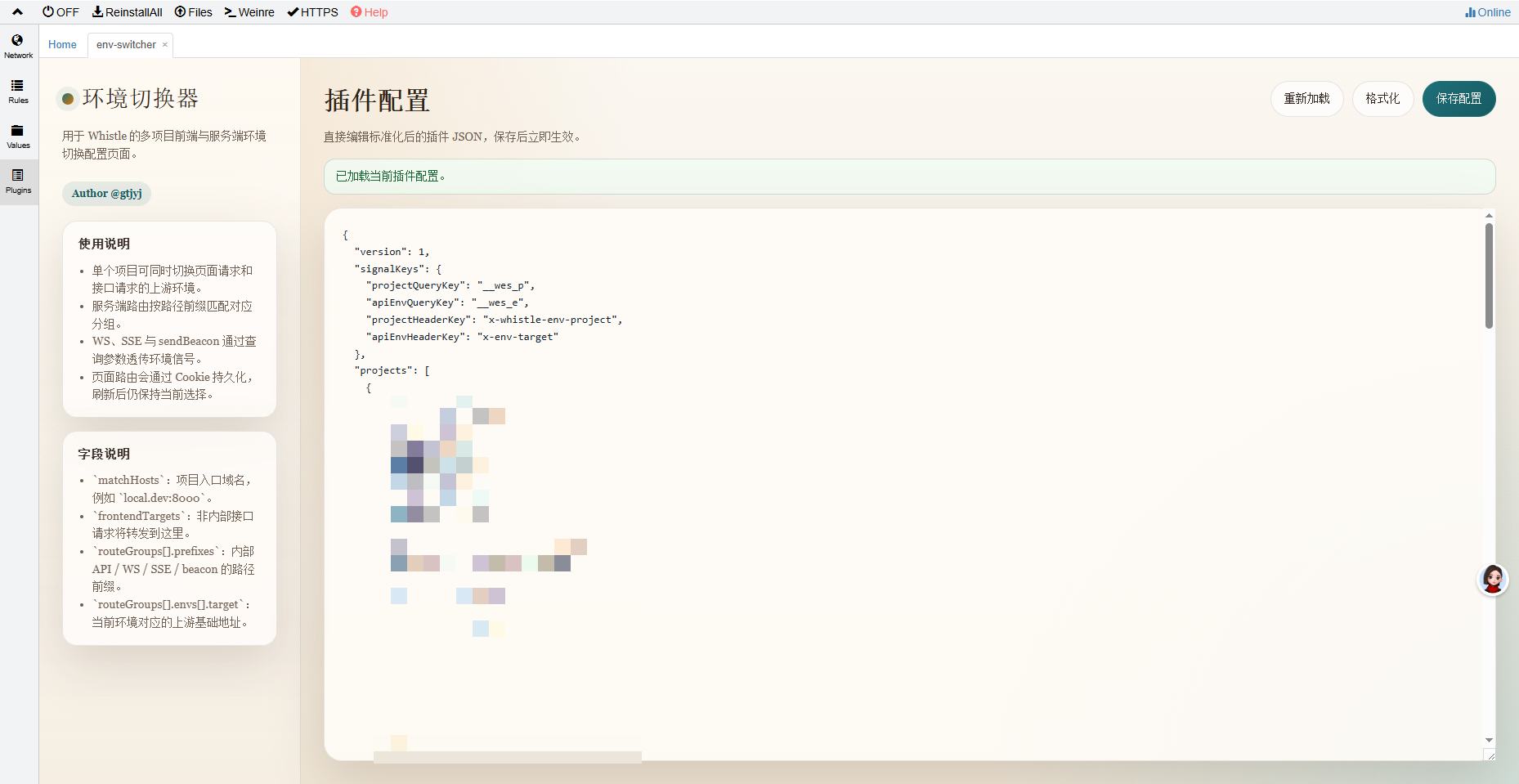The image size is (1519, 784).
Task: Open the Help link
Action: (370, 12)
